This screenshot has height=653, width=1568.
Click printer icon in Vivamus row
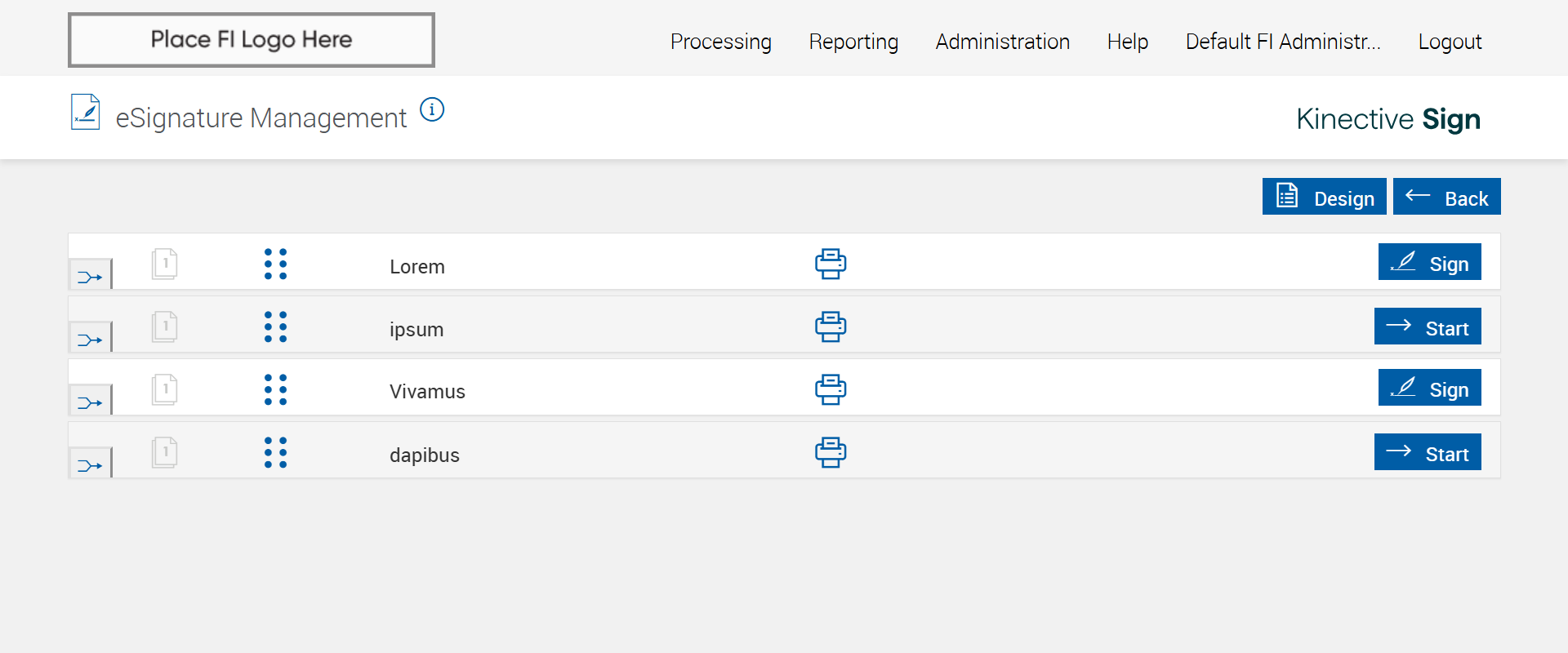[831, 389]
